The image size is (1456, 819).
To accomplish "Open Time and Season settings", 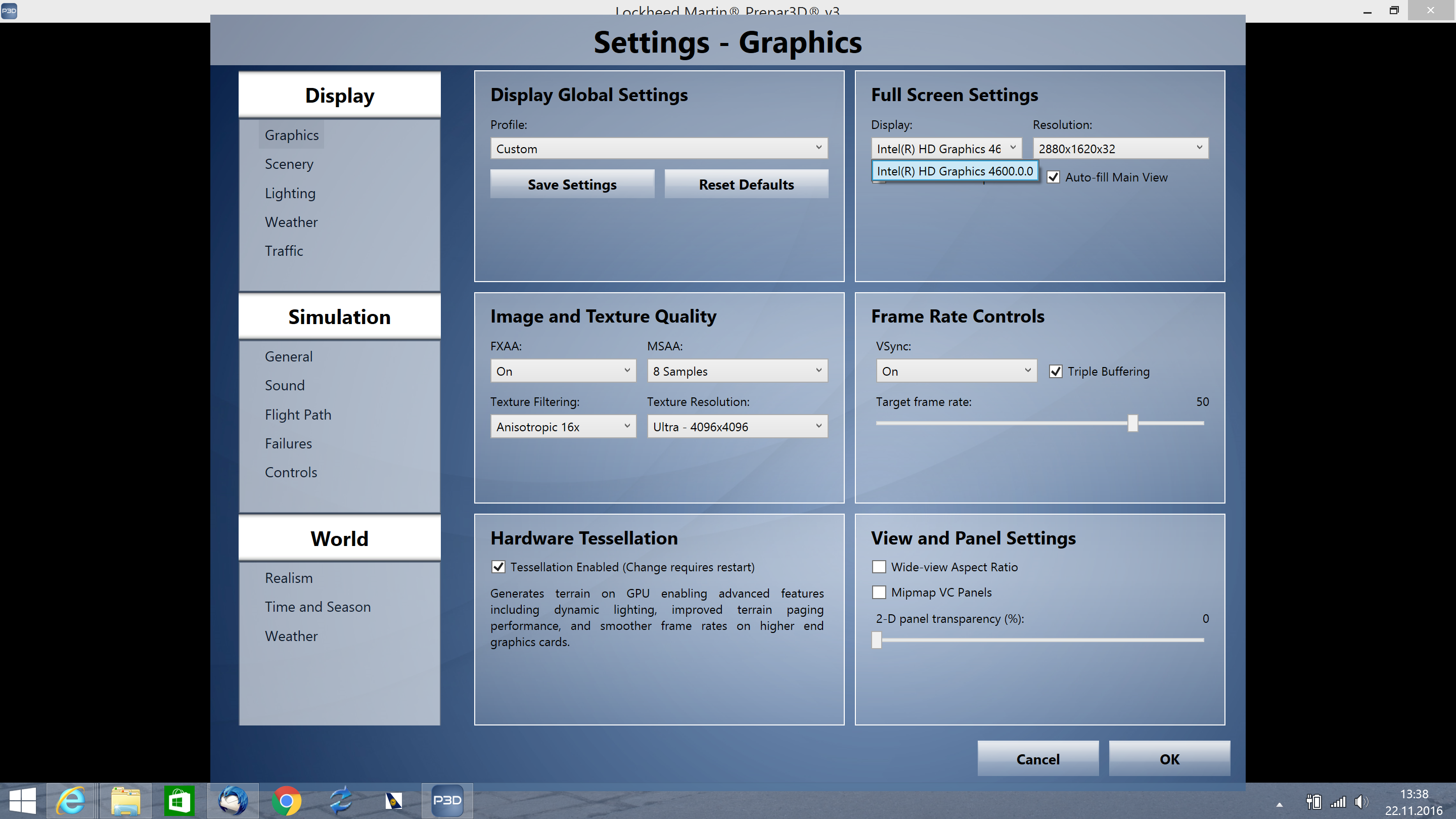I will click(x=317, y=607).
